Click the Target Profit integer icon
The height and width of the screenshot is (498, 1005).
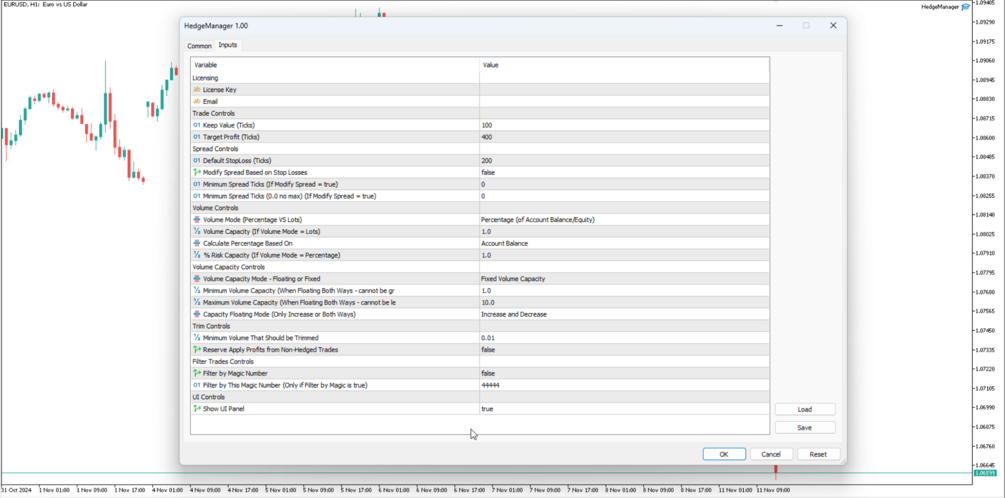pos(197,137)
